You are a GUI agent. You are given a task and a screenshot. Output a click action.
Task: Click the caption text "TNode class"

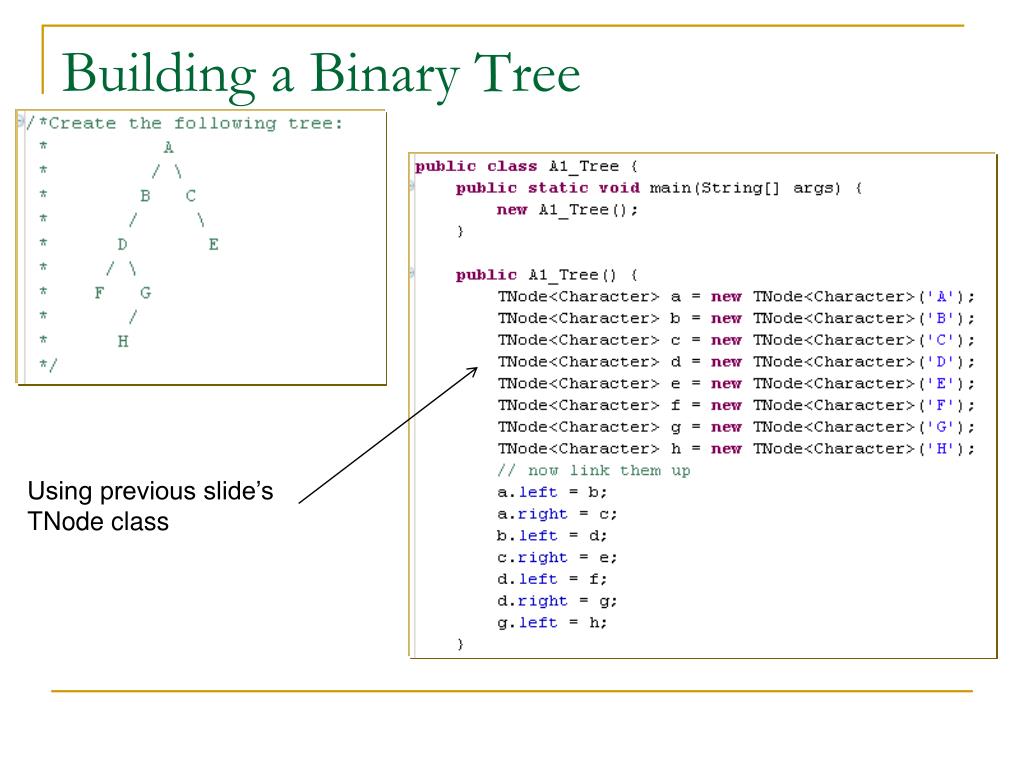pos(98,522)
